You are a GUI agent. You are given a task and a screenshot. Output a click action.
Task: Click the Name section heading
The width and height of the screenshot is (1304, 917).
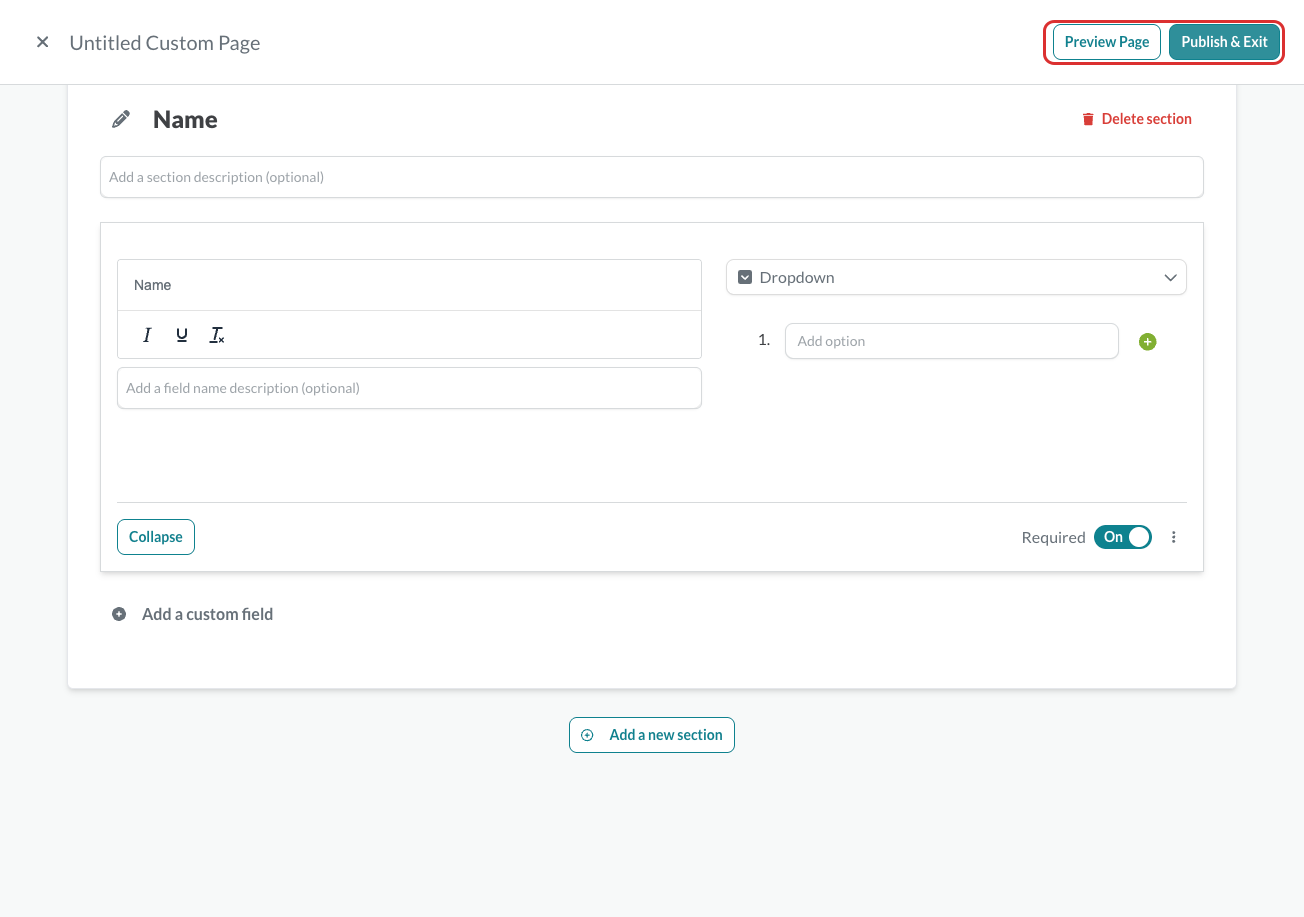[185, 120]
